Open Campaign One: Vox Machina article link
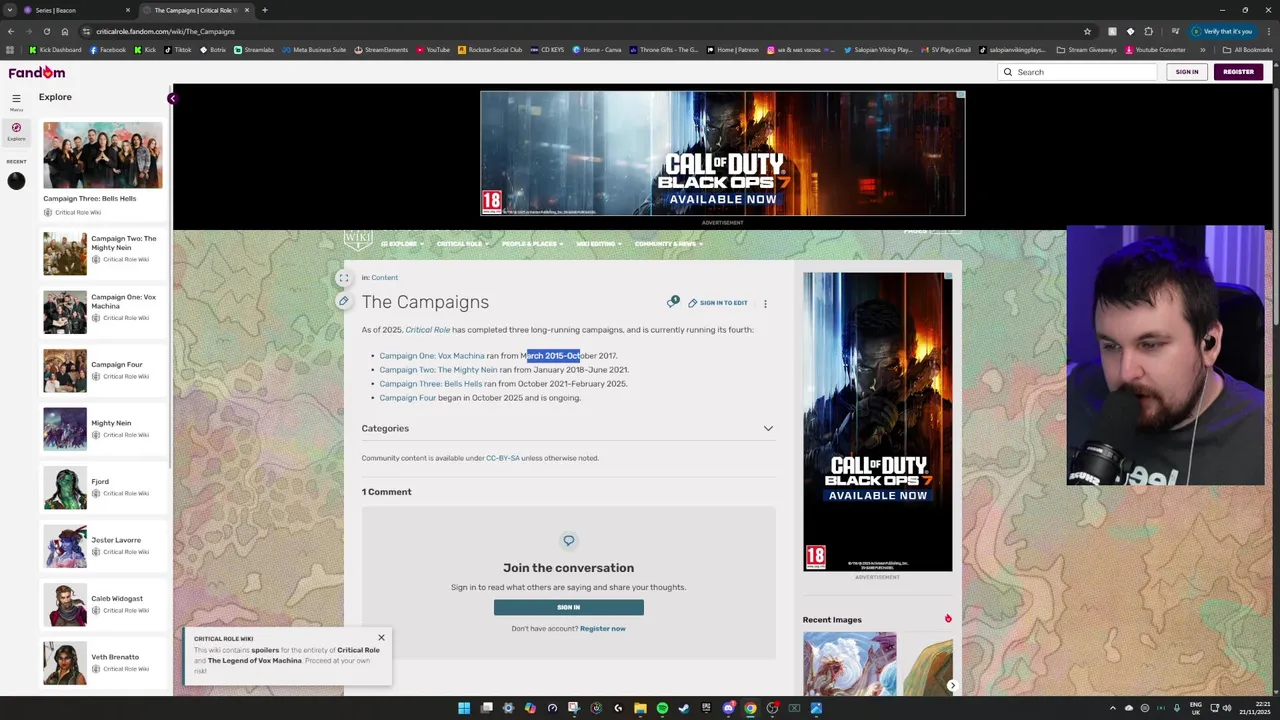The image size is (1280, 720). coord(431,356)
